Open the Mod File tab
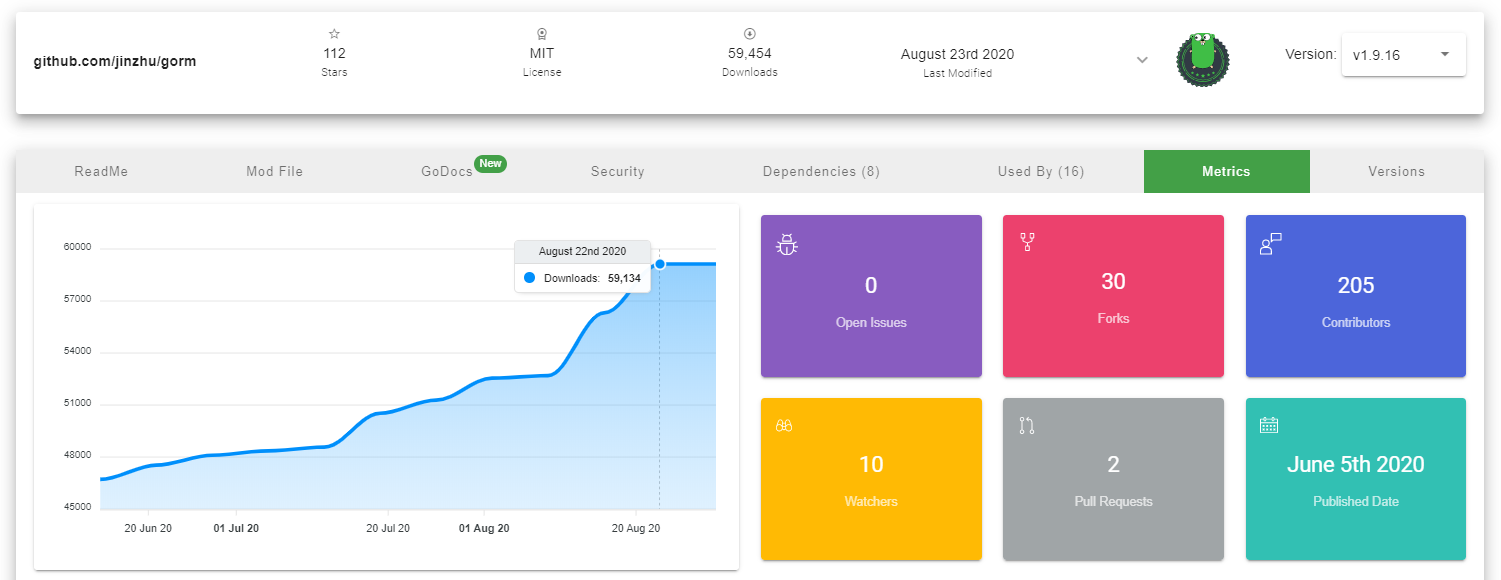 [x=274, y=171]
